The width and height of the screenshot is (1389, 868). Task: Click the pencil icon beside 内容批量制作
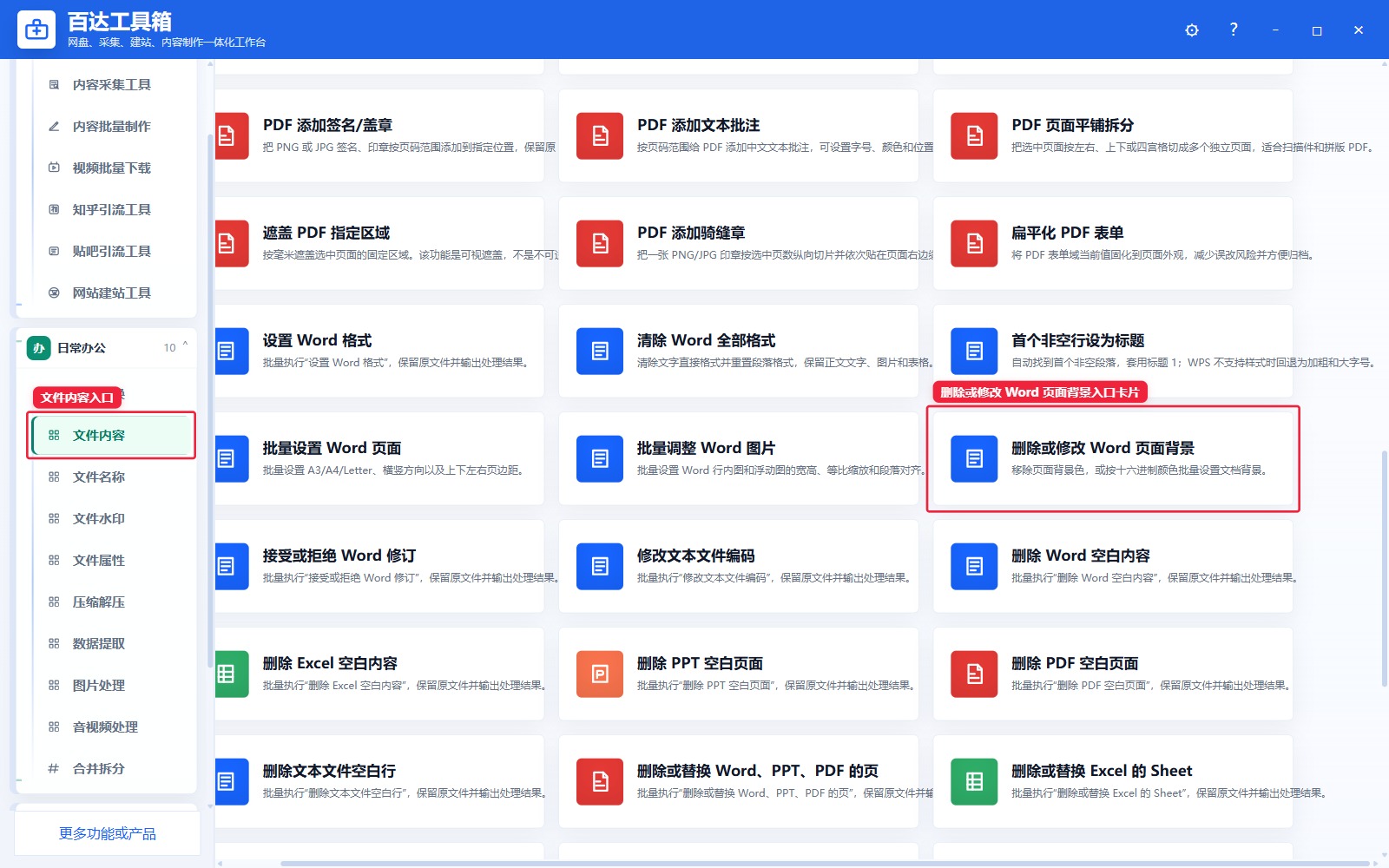click(54, 126)
